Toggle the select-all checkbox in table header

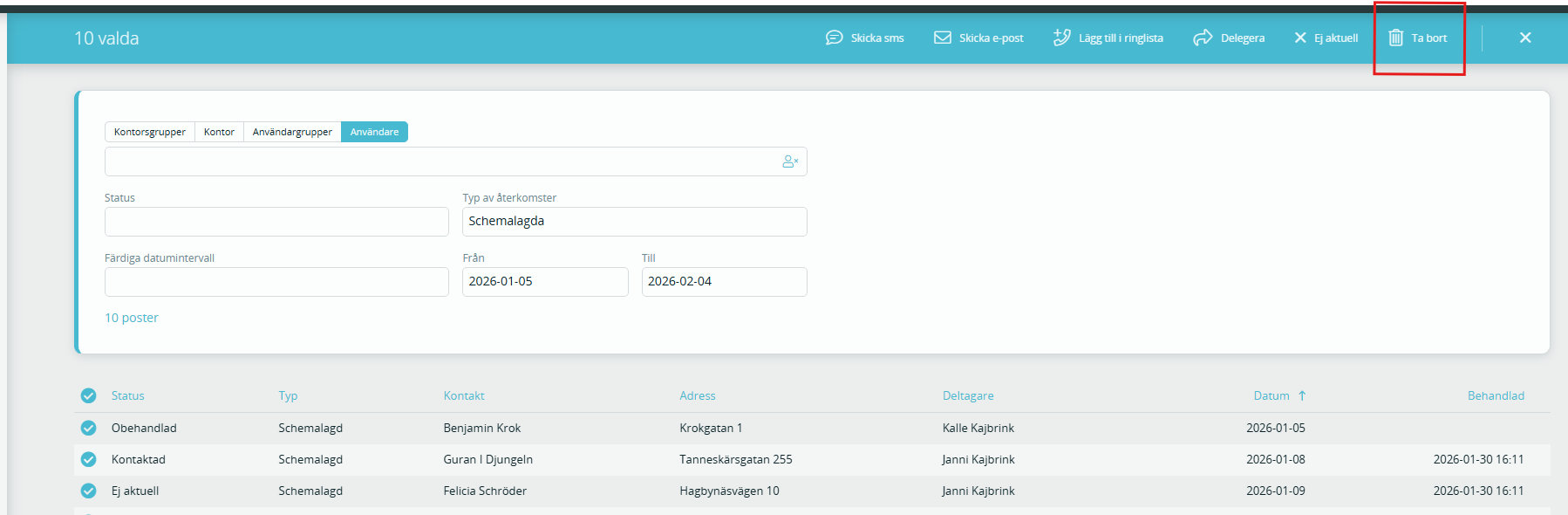point(88,395)
